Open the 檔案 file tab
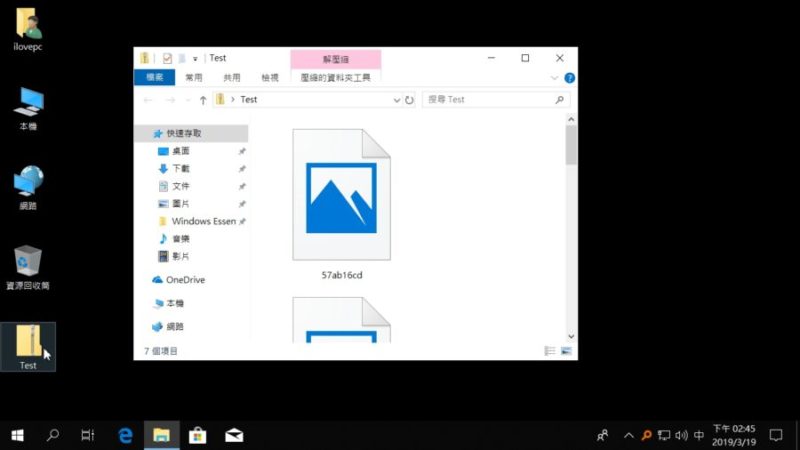 [x=155, y=78]
